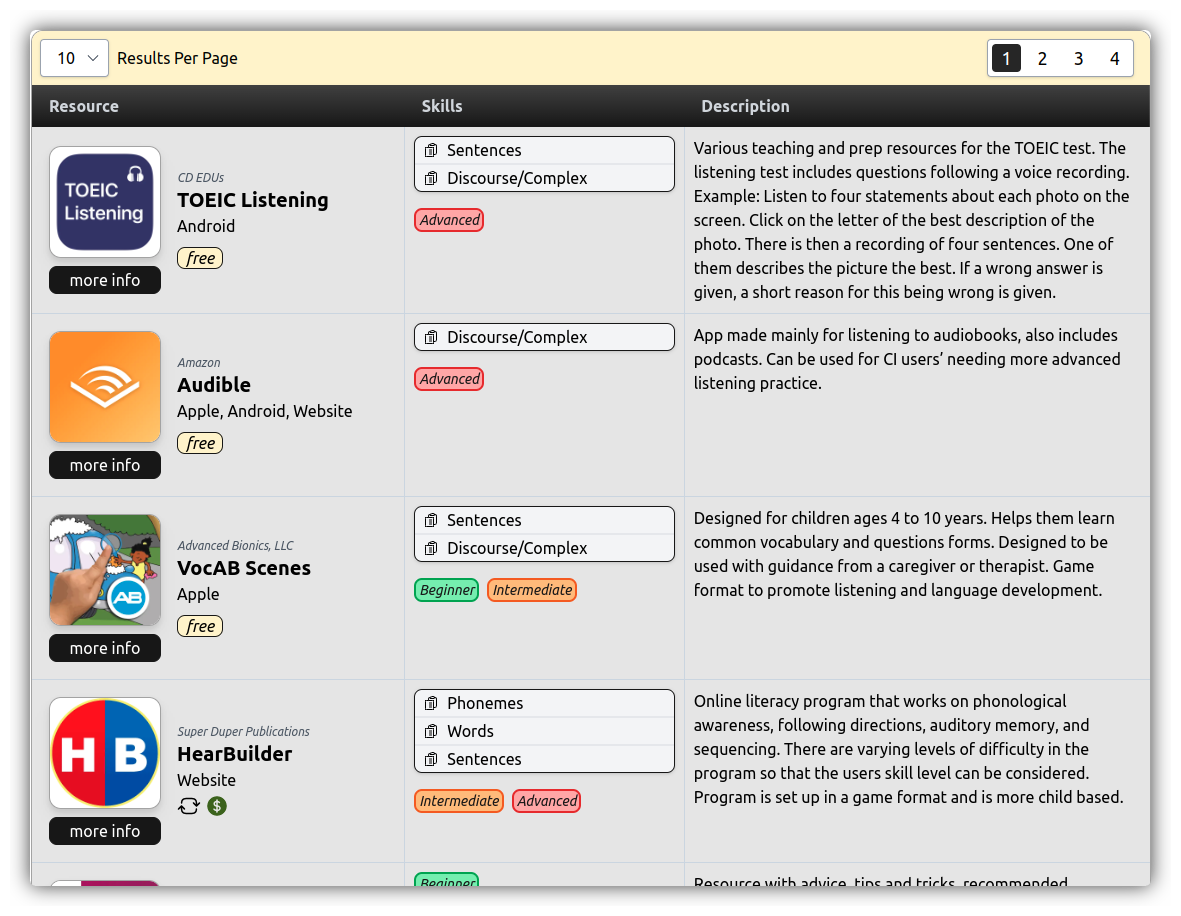The image size is (1181, 916).
Task: Click the Audible title
Action: coord(214,384)
